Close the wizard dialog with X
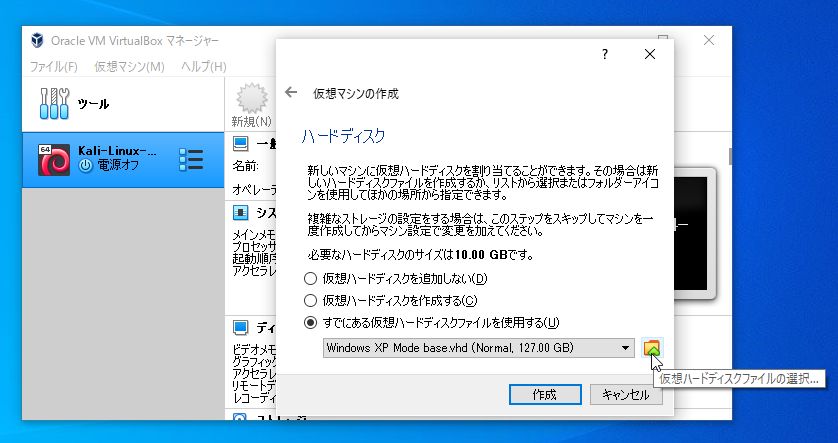 (649, 54)
